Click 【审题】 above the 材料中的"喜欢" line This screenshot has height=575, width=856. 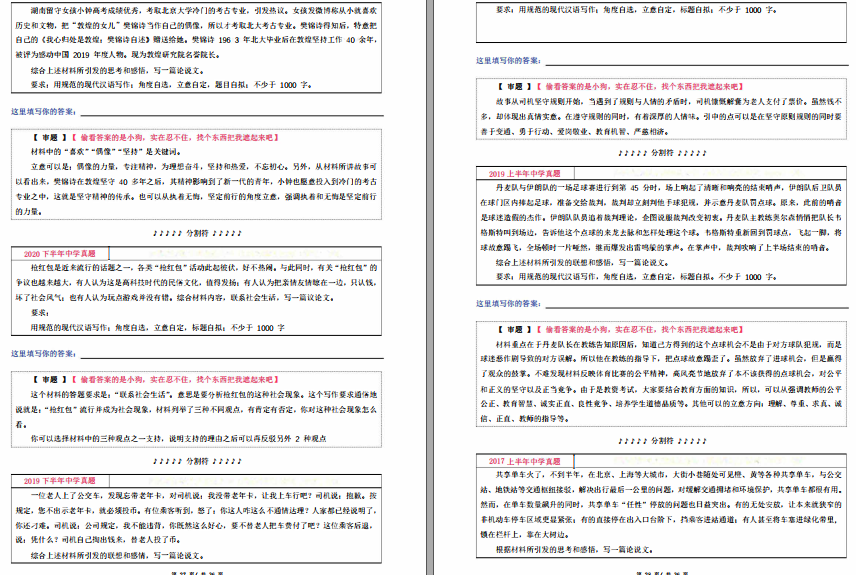tap(50, 138)
